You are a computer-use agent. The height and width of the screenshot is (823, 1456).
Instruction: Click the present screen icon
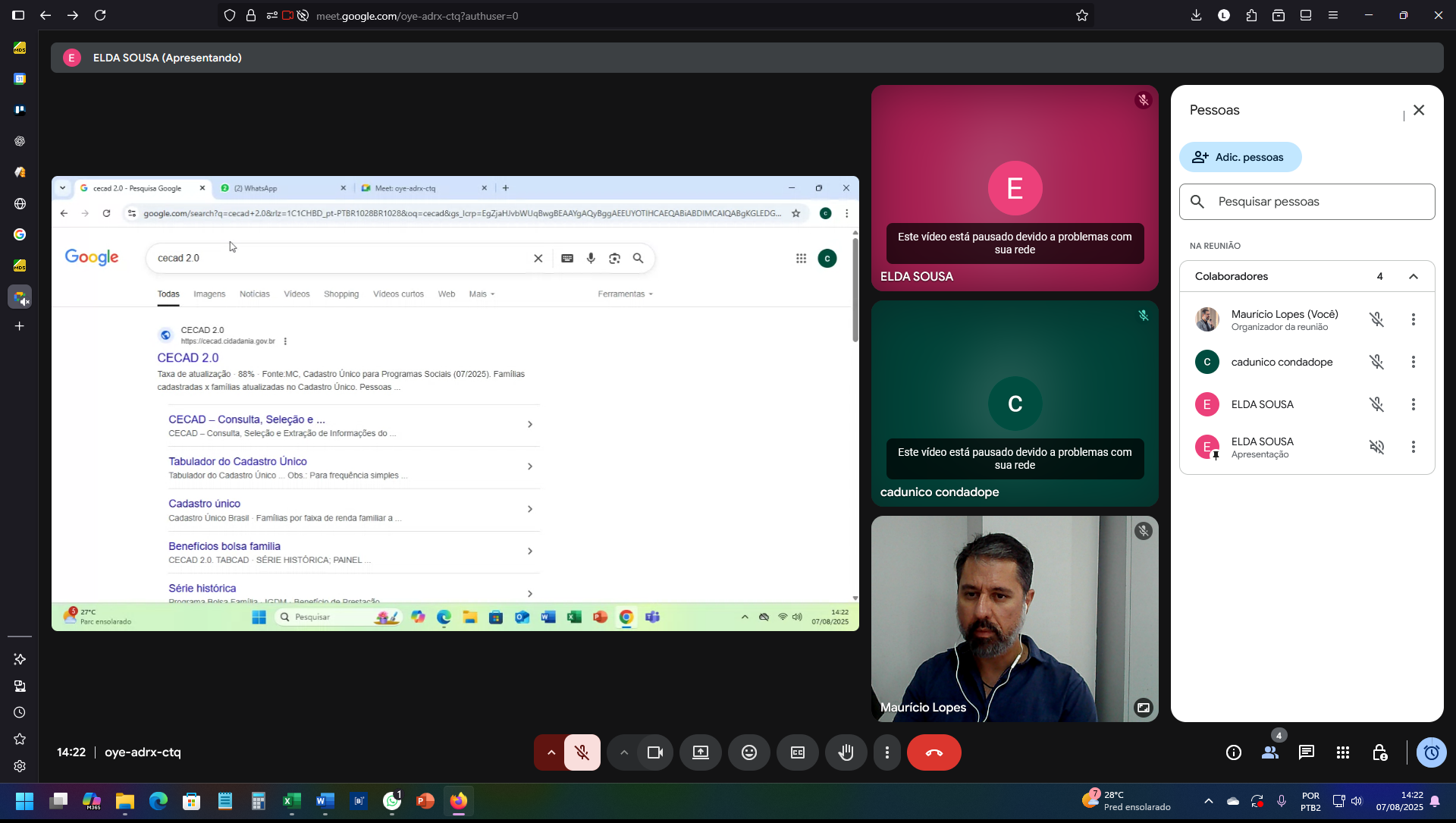[701, 752]
